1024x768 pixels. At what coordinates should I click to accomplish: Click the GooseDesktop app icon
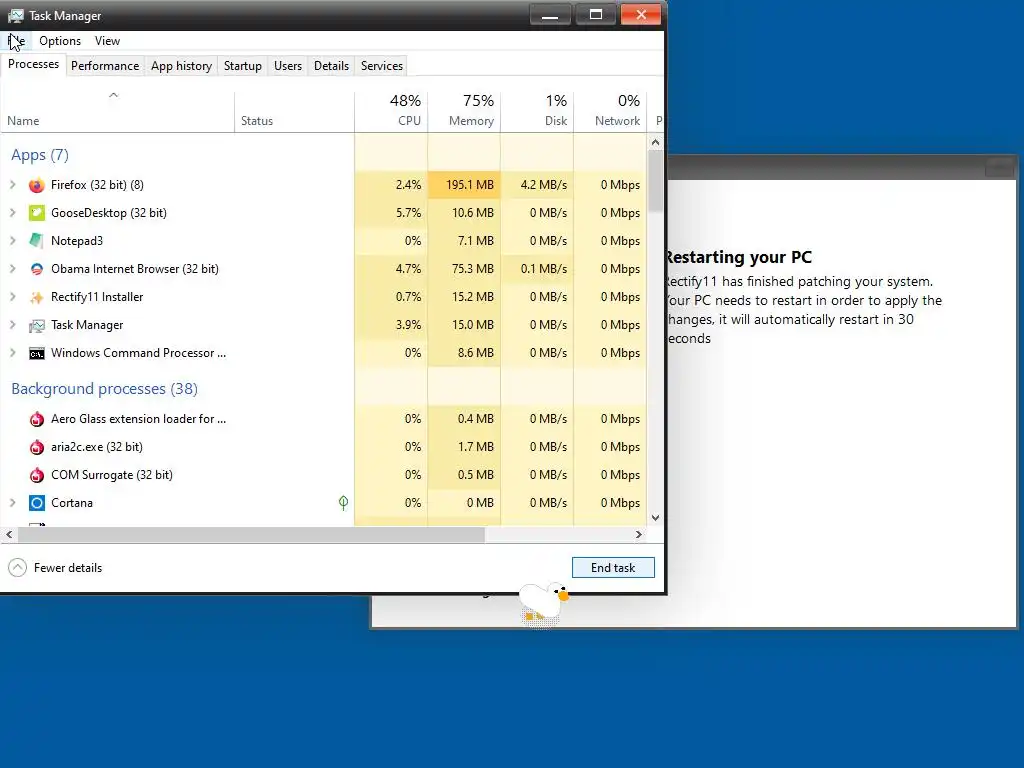tap(37, 213)
